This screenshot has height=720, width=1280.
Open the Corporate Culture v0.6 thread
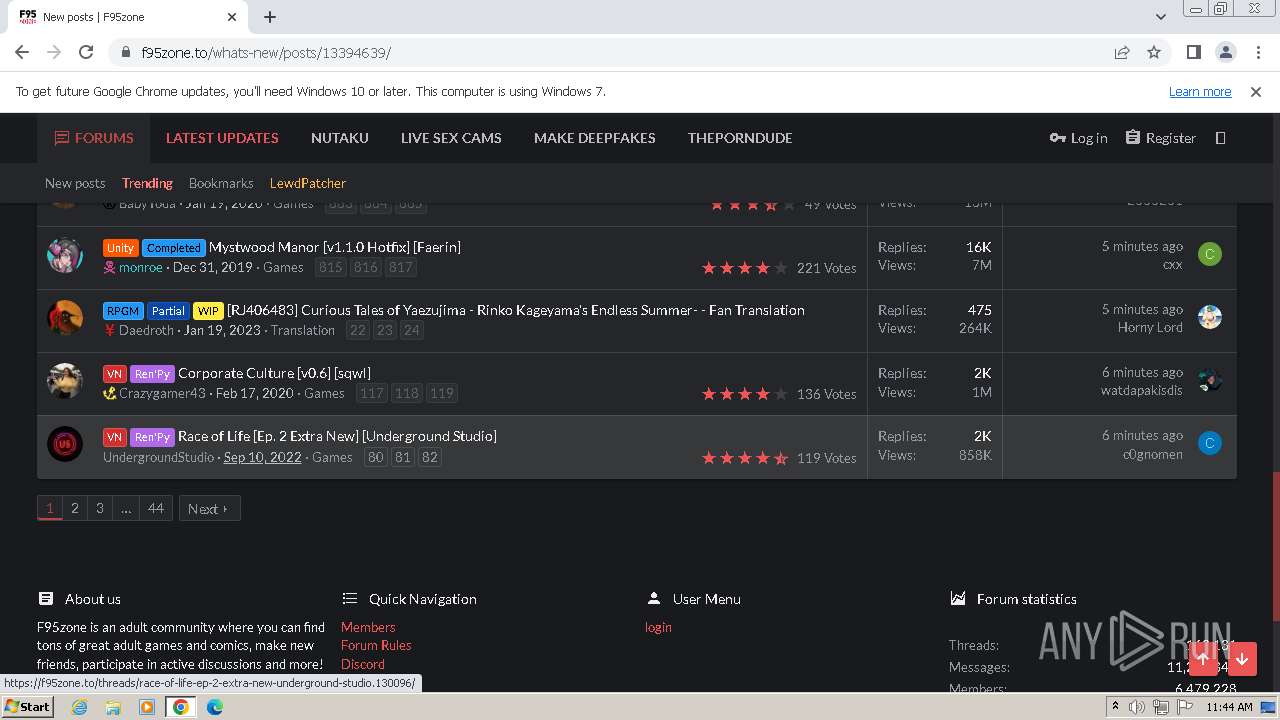pyautogui.click(x=274, y=373)
